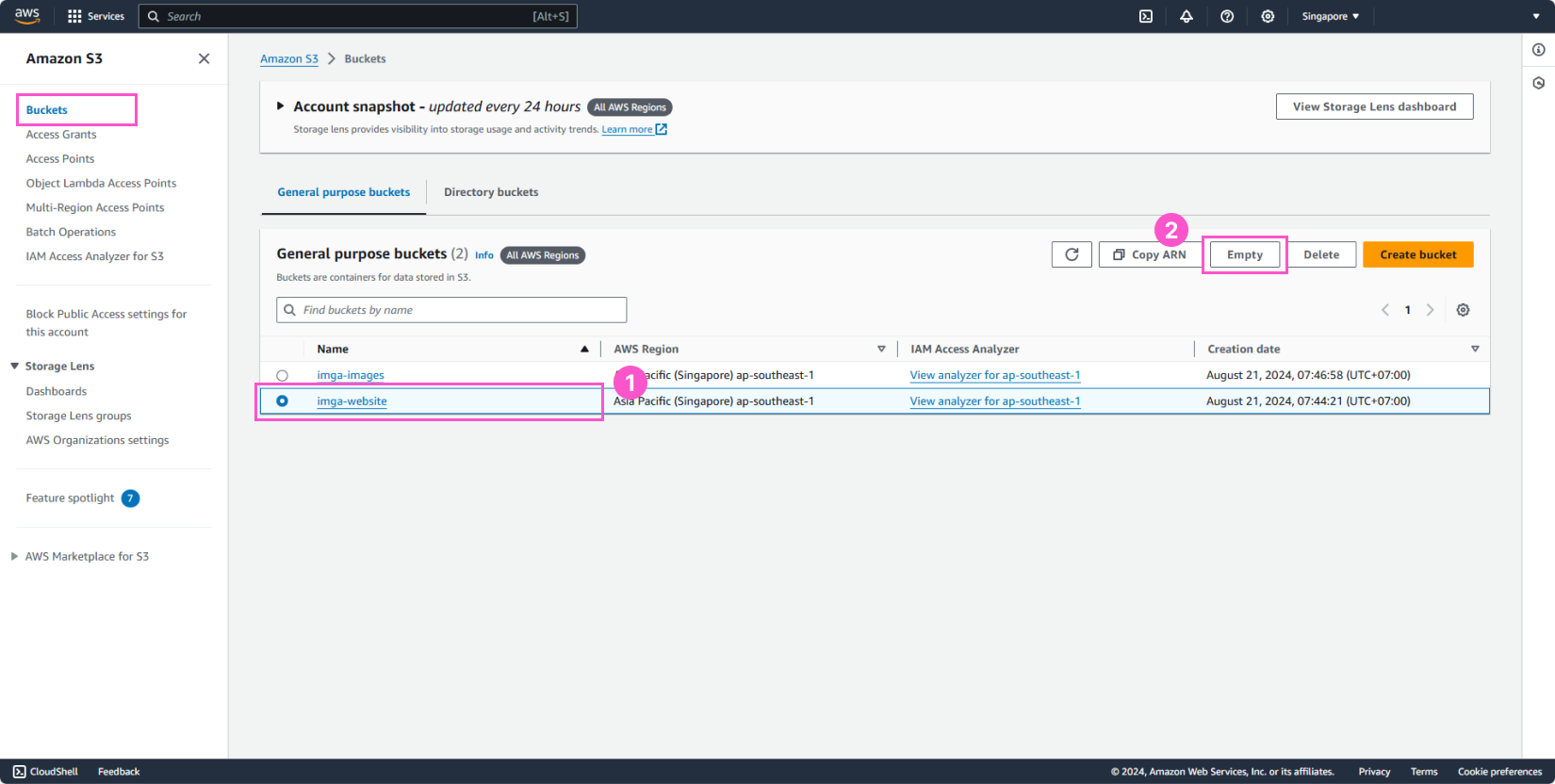
Task: Click page number 1 in pagination
Action: coord(1408,310)
